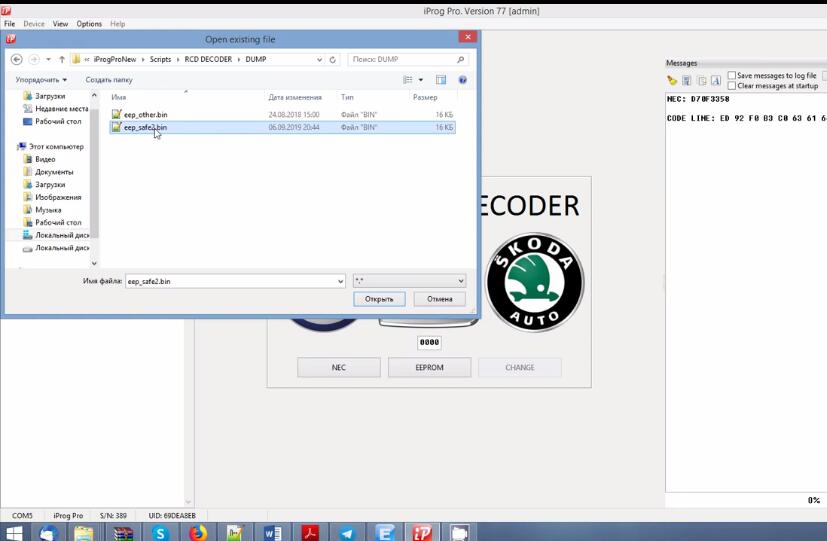Switch to iProg Pro taskbar icon
827x541 pixels.
tap(421, 533)
